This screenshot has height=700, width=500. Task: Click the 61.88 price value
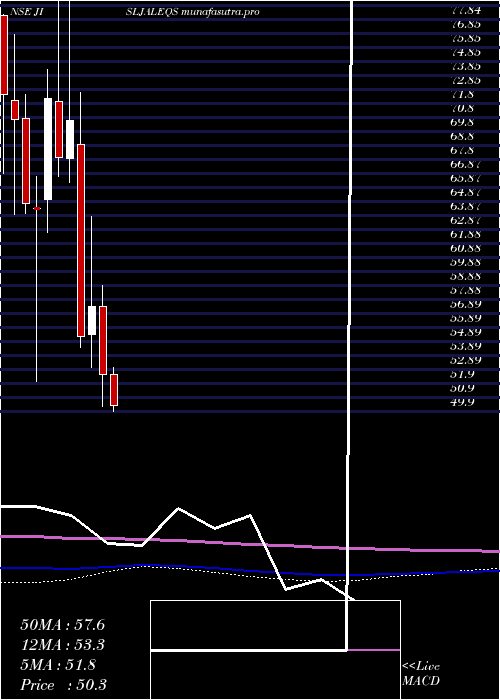tap(465, 234)
